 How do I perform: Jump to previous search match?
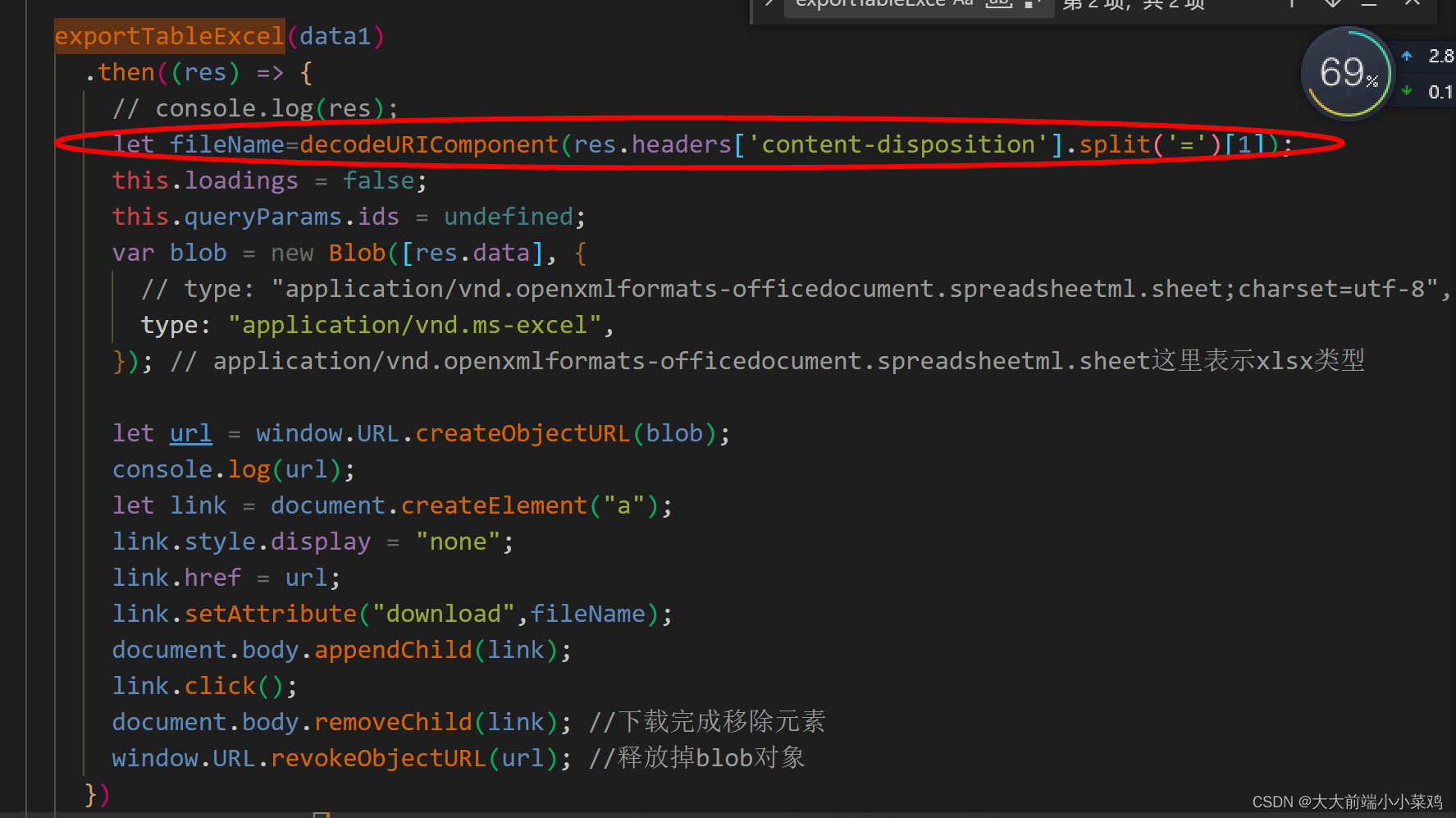point(1290,5)
